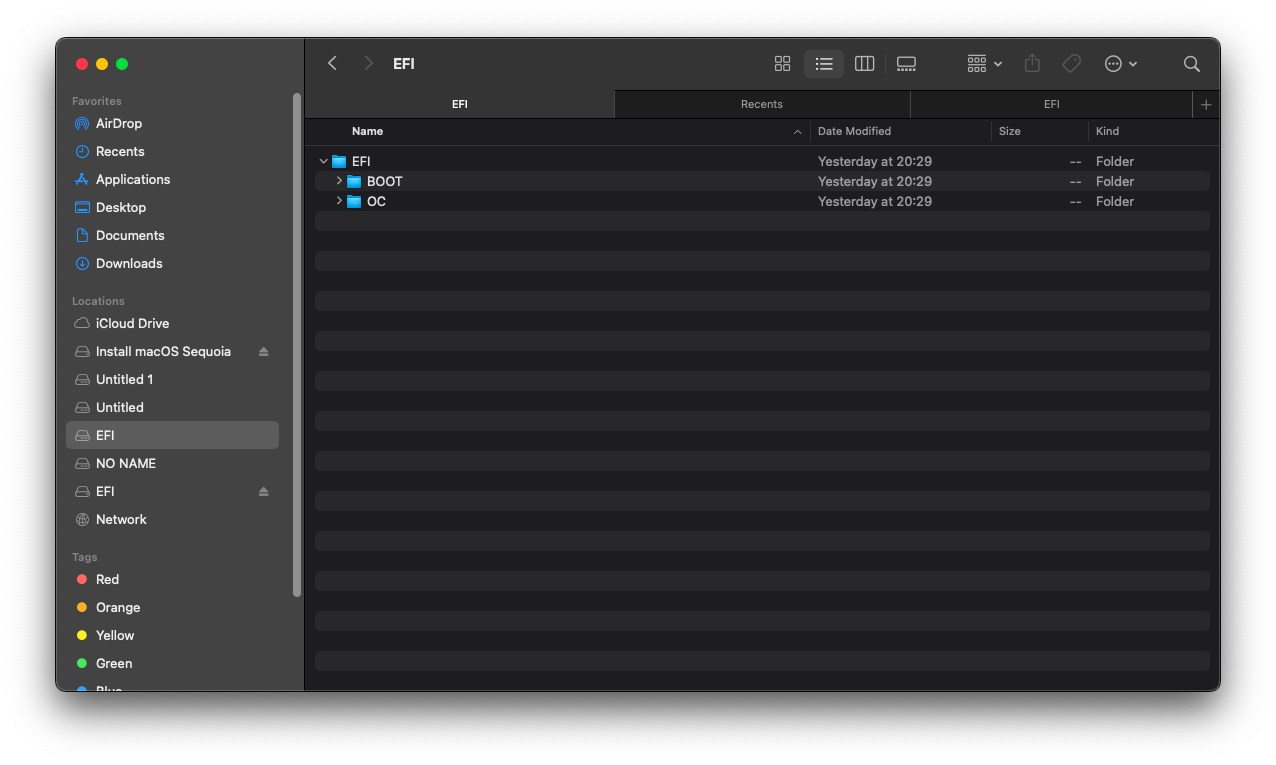Screen dimensions: 1276x765
Task: Open the Share menu in toolbar
Action: 1031,63
